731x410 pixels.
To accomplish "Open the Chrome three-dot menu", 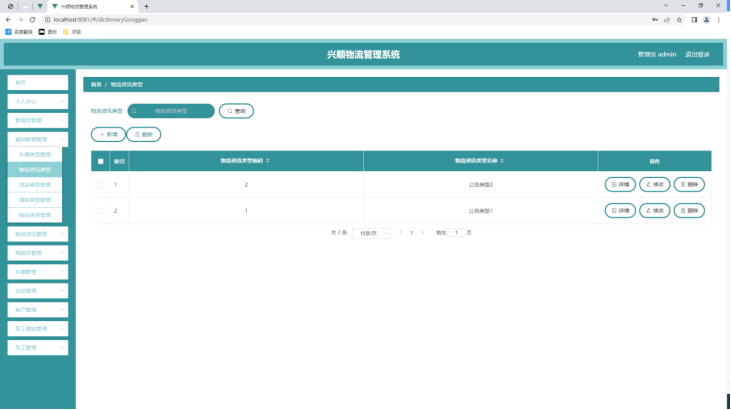I will [x=719, y=20].
